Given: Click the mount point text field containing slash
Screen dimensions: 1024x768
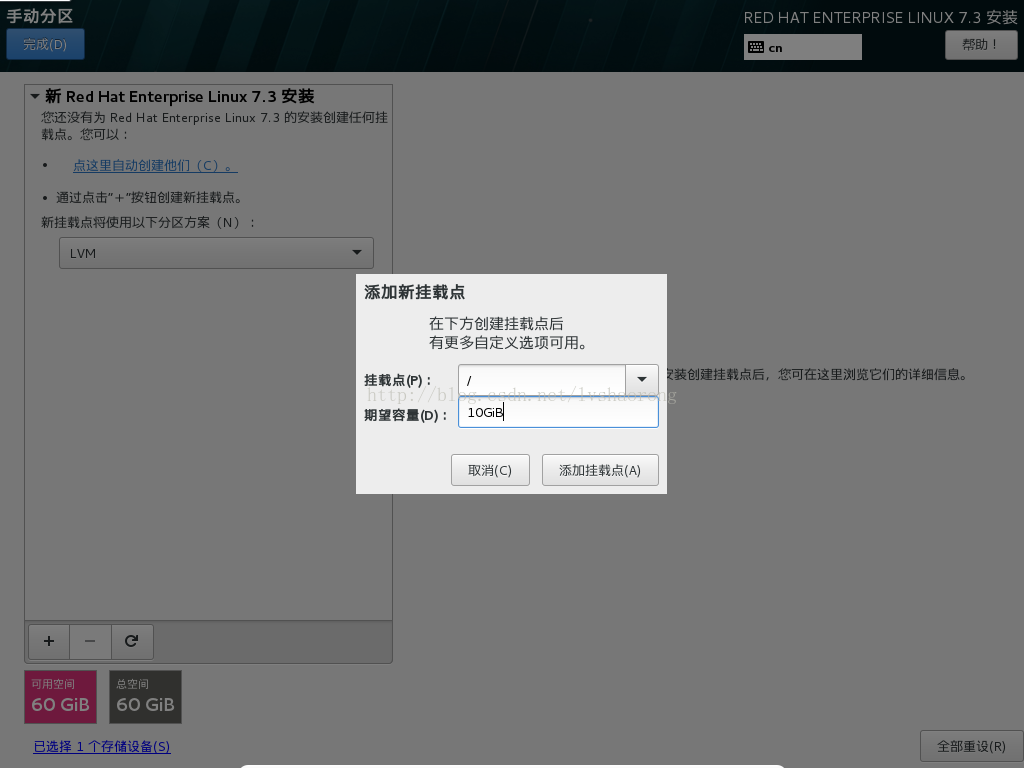Looking at the screenshot, I should pos(542,379).
